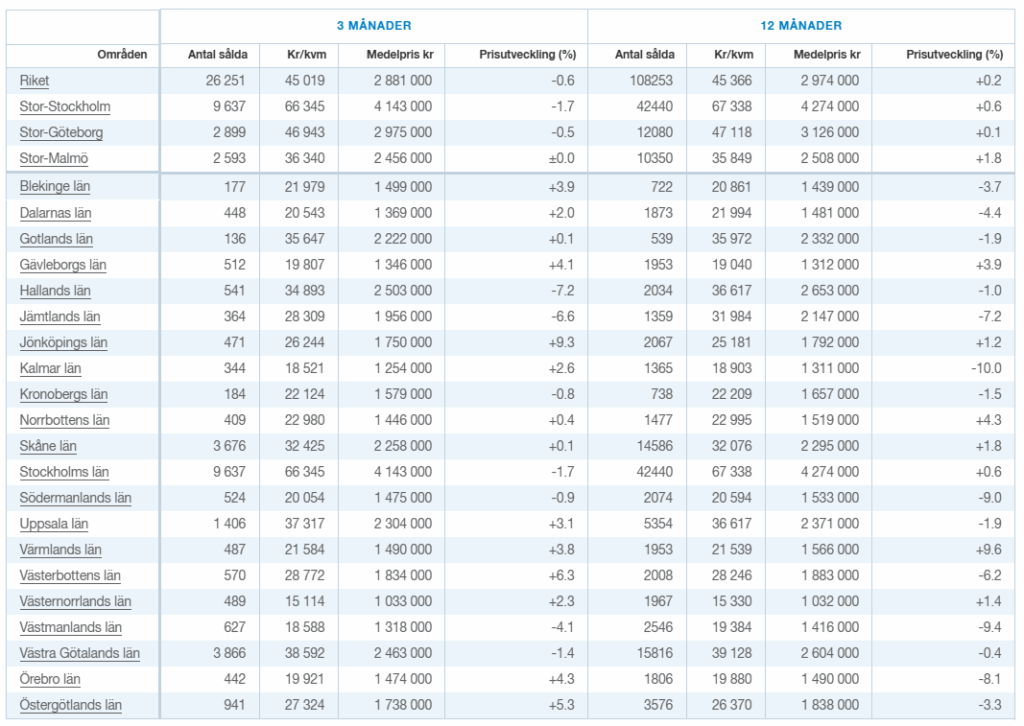The height and width of the screenshot is (726, 1024).
Task: Open the Uppsala län link
Action: point(54,524)
